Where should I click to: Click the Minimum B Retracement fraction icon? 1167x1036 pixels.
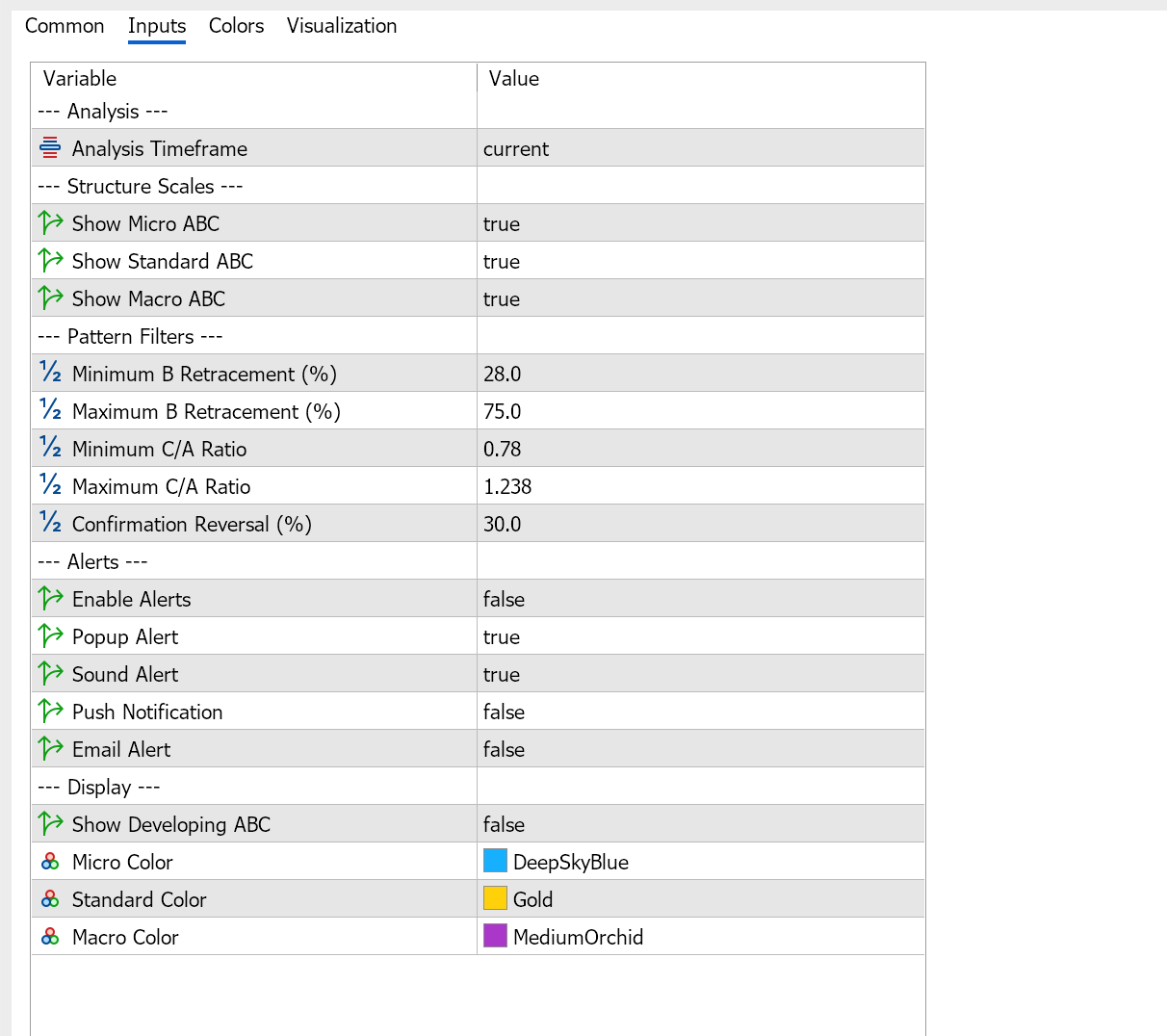(50, 374)
